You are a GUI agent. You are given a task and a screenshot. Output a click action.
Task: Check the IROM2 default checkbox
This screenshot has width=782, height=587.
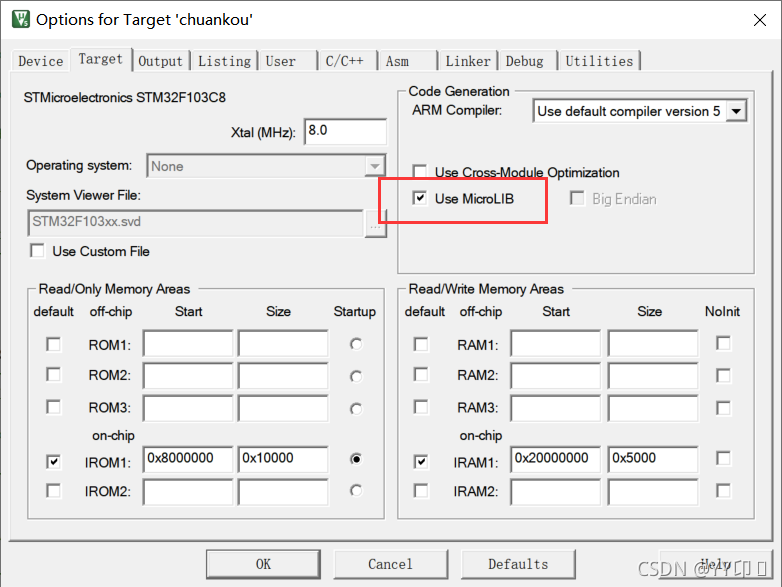tap(53, 491)
